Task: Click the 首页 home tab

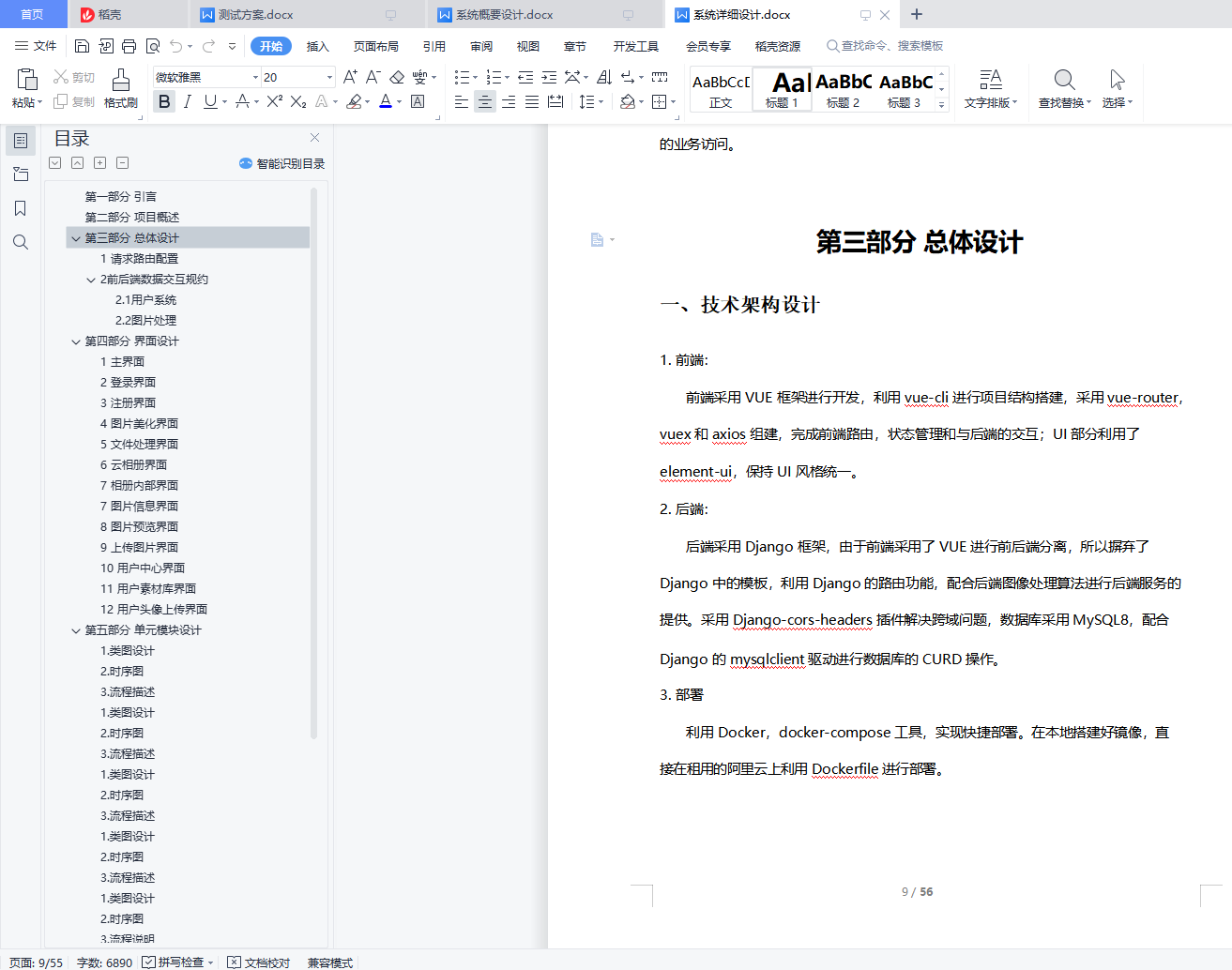Action: [x=32, y=14]
